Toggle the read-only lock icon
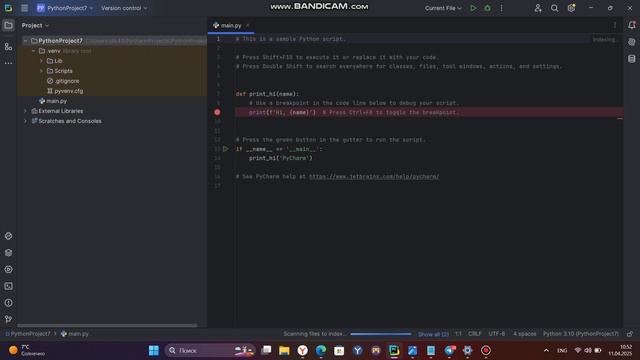 point(630,334)
